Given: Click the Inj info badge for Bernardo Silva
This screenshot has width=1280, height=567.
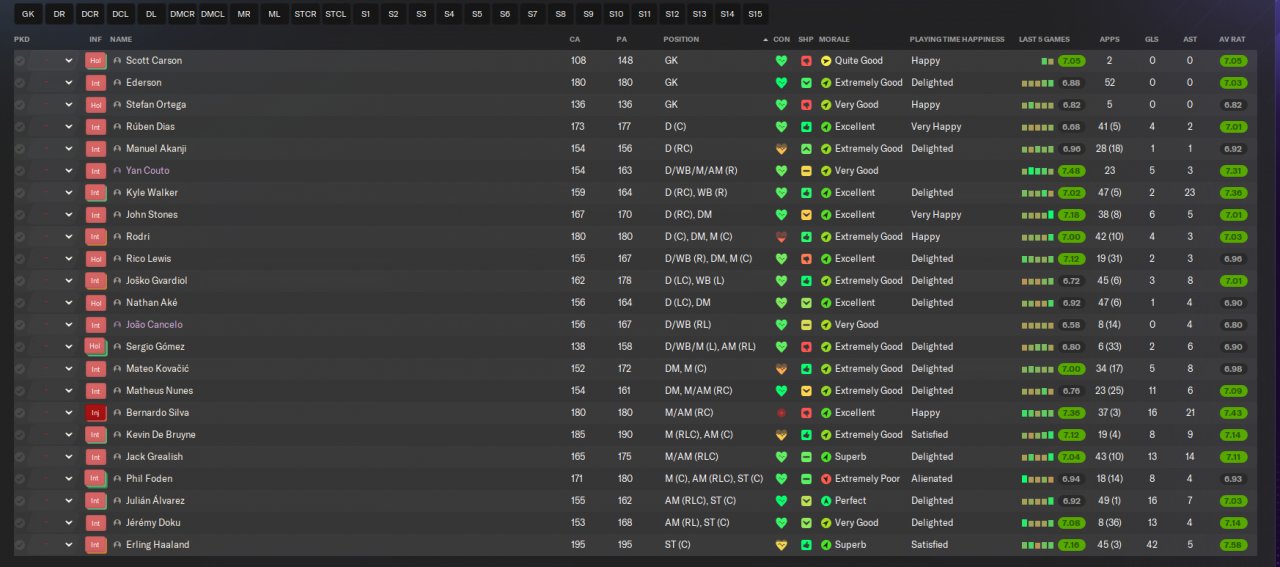Looking at the screenshot, I should [96, 413].
